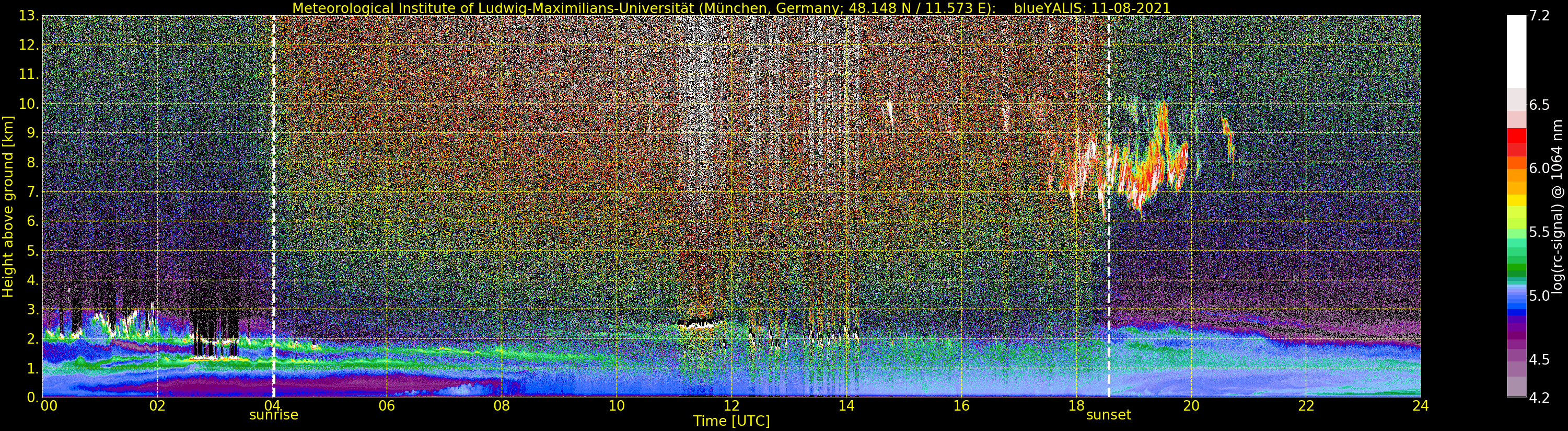Pick the yellow segment of the colorbar

1516,200
